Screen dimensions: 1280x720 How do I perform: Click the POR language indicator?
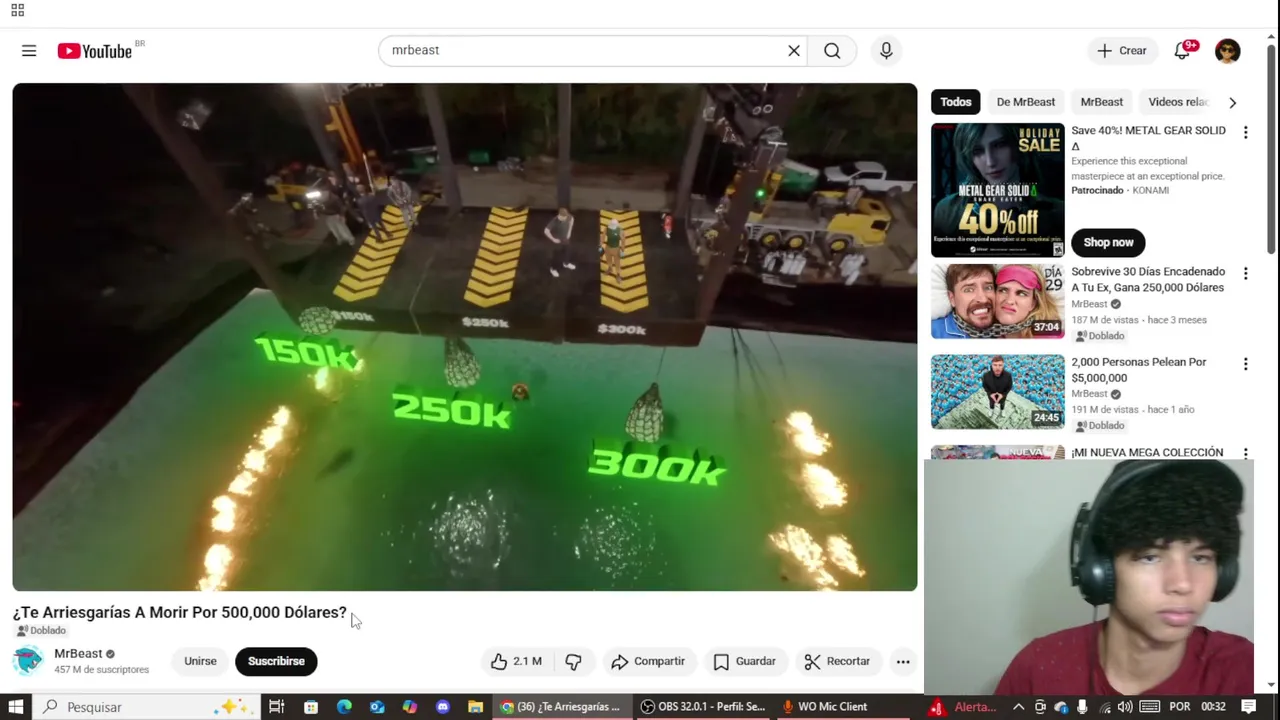point(1179,707)
